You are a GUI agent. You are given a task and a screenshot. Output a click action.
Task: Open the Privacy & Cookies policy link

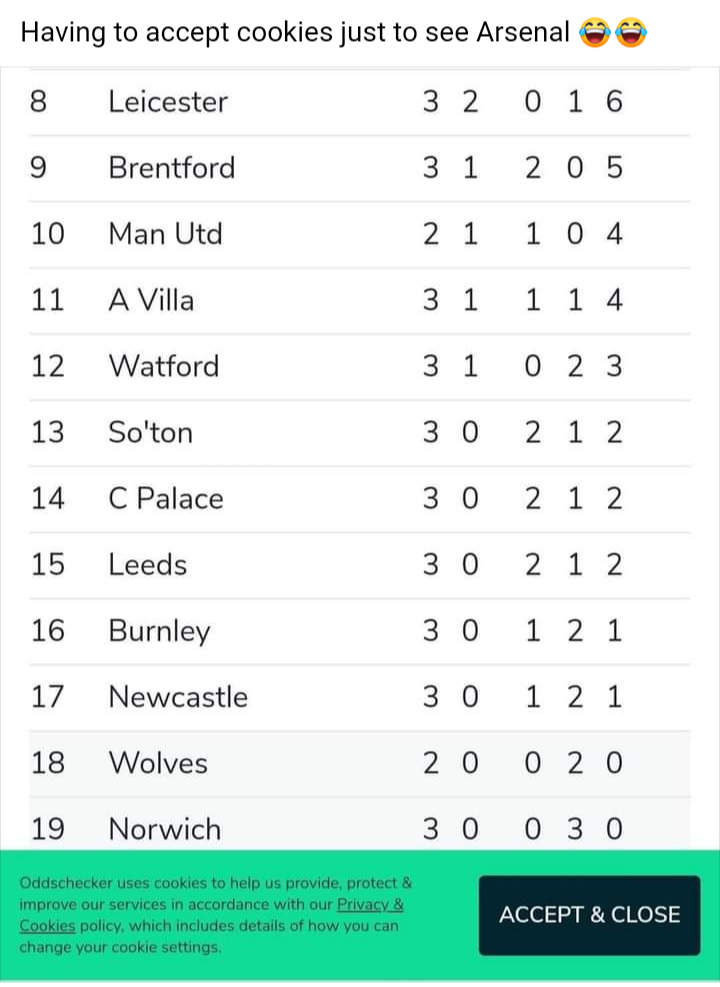[x=211, y=915]
